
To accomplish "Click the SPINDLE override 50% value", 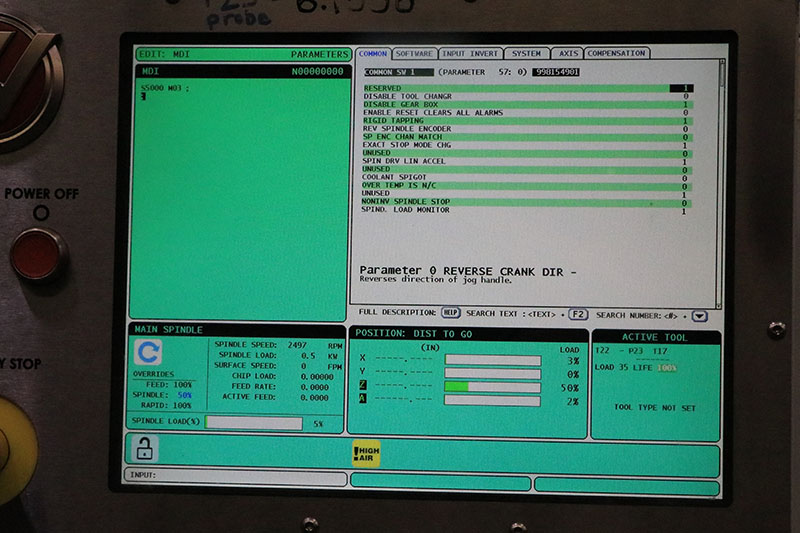I will click(x=184, y=395).
